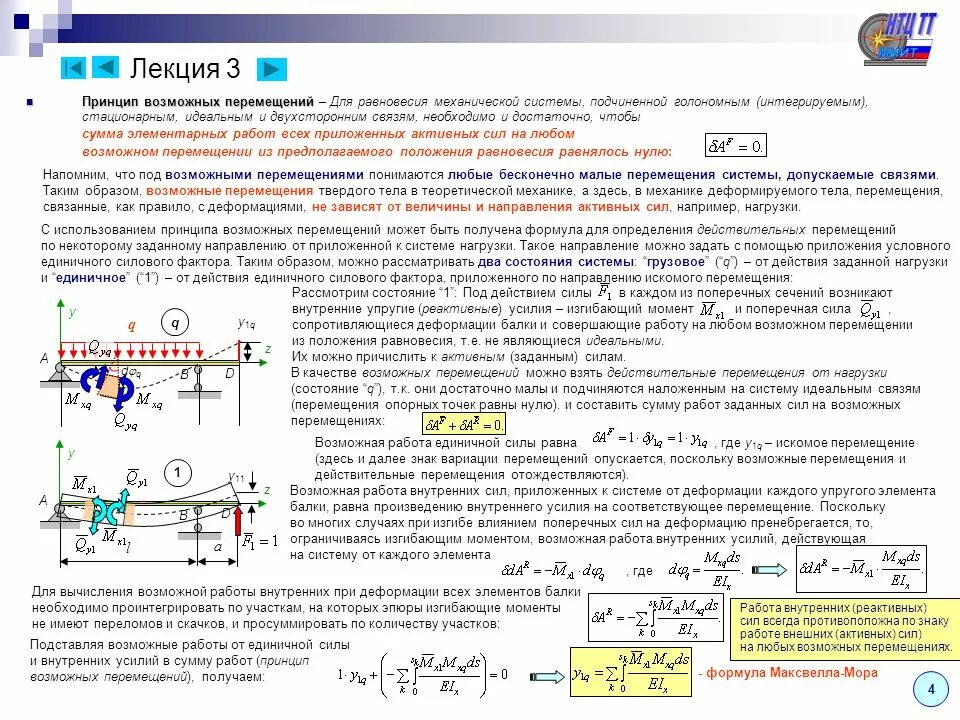This screenshot has width=960, height=720.
Task: Click the dimension label a in lower diagram
Action: point(217,547)
